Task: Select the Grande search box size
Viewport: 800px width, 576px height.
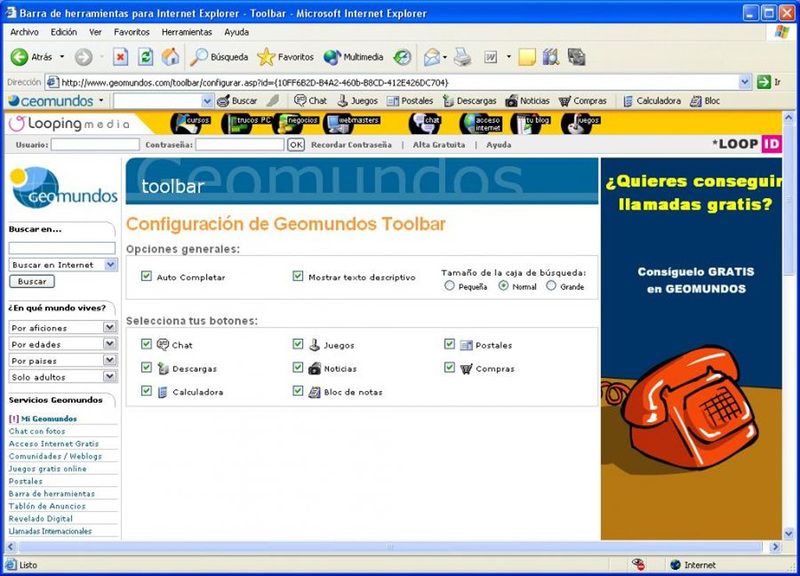Action: coord(551,286)
